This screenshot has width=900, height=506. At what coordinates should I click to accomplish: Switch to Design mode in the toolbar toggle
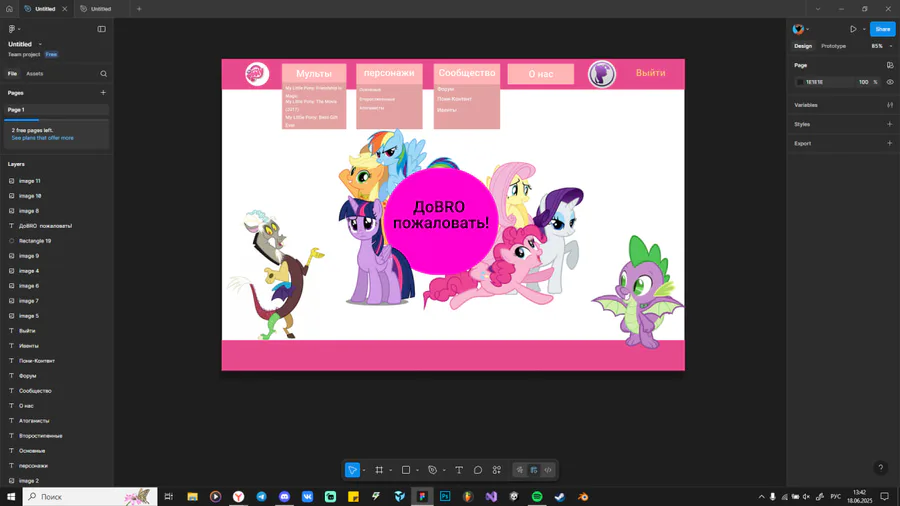point(534,470)
